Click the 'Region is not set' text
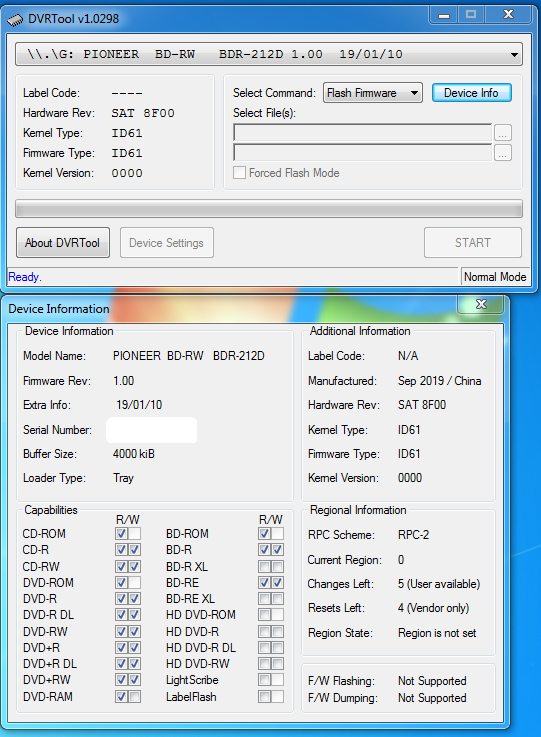Viewport: 541px width, 737px height. click(437, 633)
